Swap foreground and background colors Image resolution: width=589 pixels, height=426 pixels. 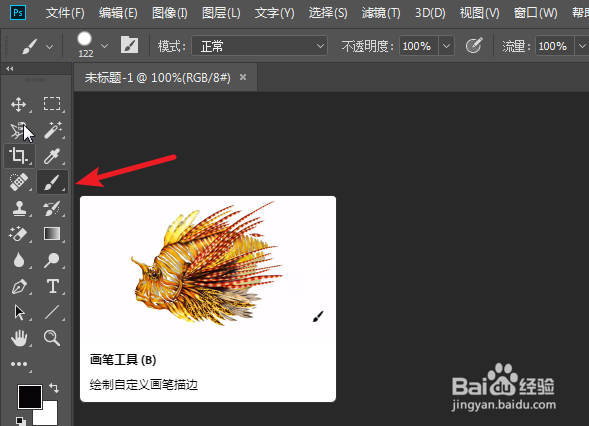pos(54,388)
